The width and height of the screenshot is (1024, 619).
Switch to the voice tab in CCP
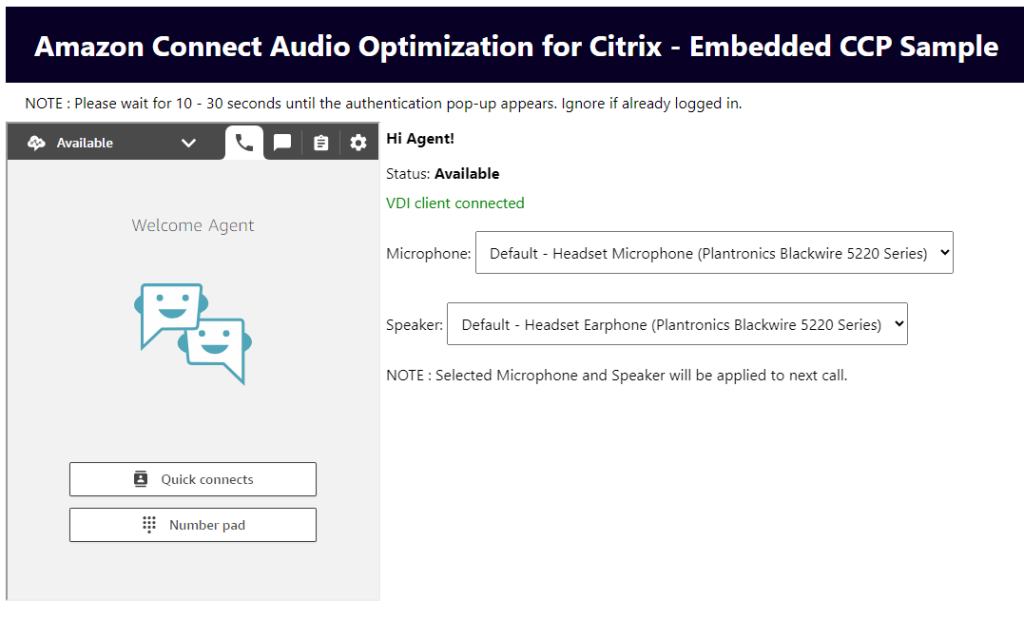(x=243, y=142)
